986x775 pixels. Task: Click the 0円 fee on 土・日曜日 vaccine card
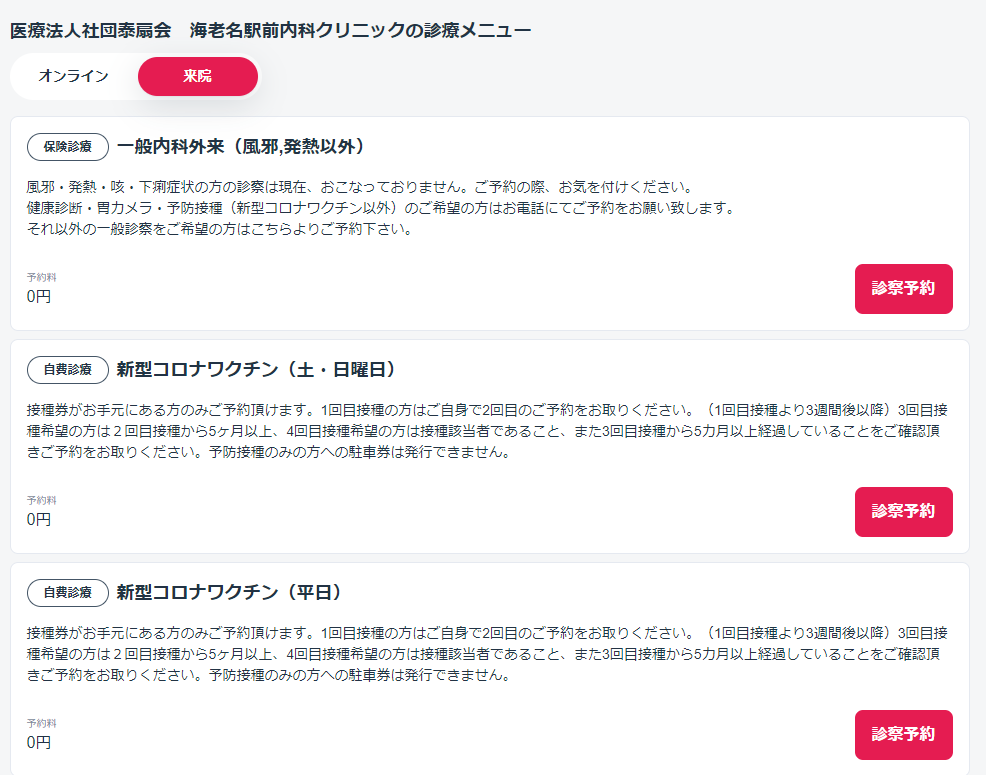[x=38, y=519]
